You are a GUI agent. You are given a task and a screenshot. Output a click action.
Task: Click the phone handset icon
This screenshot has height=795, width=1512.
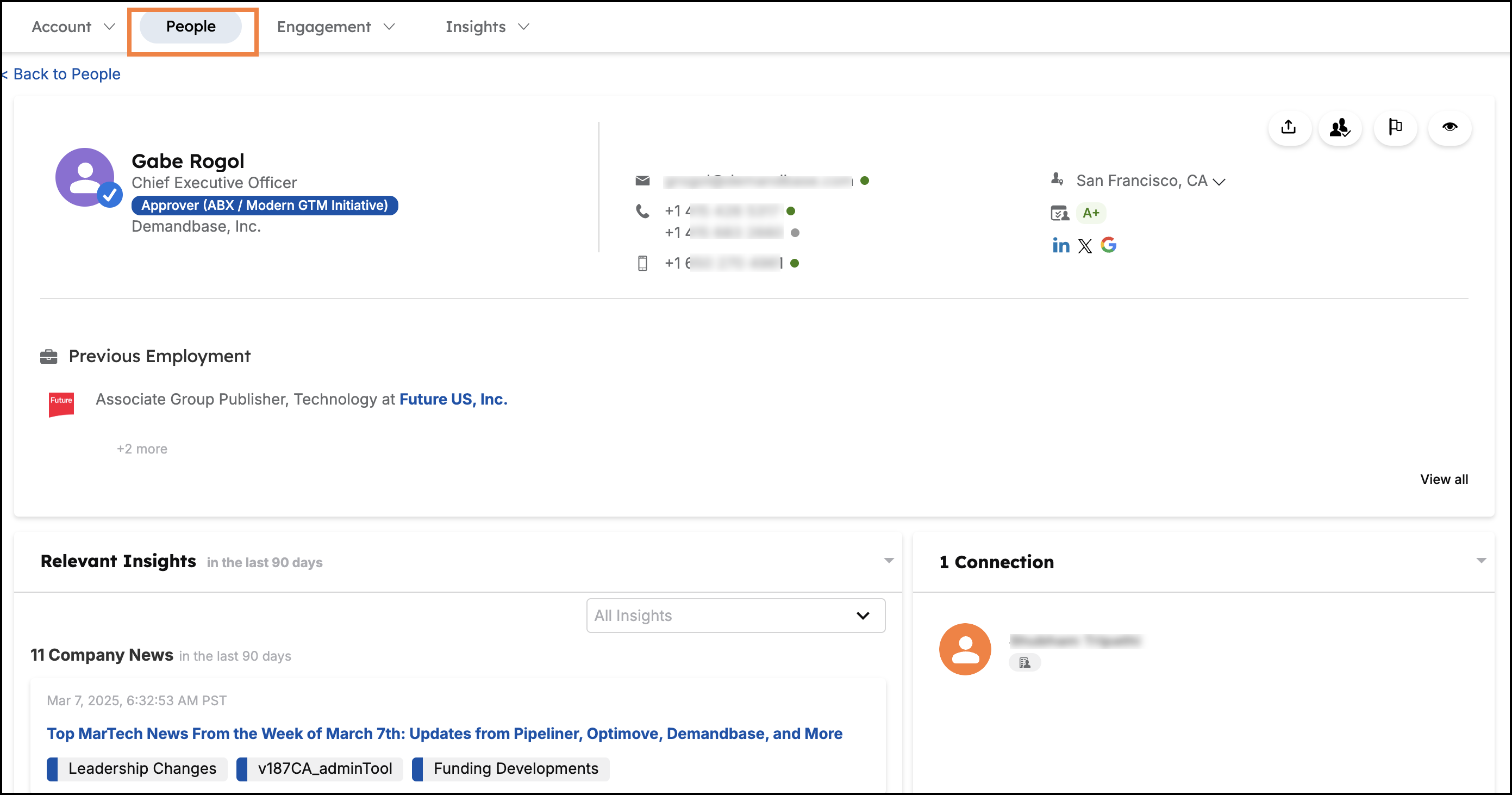click(642, 212)
